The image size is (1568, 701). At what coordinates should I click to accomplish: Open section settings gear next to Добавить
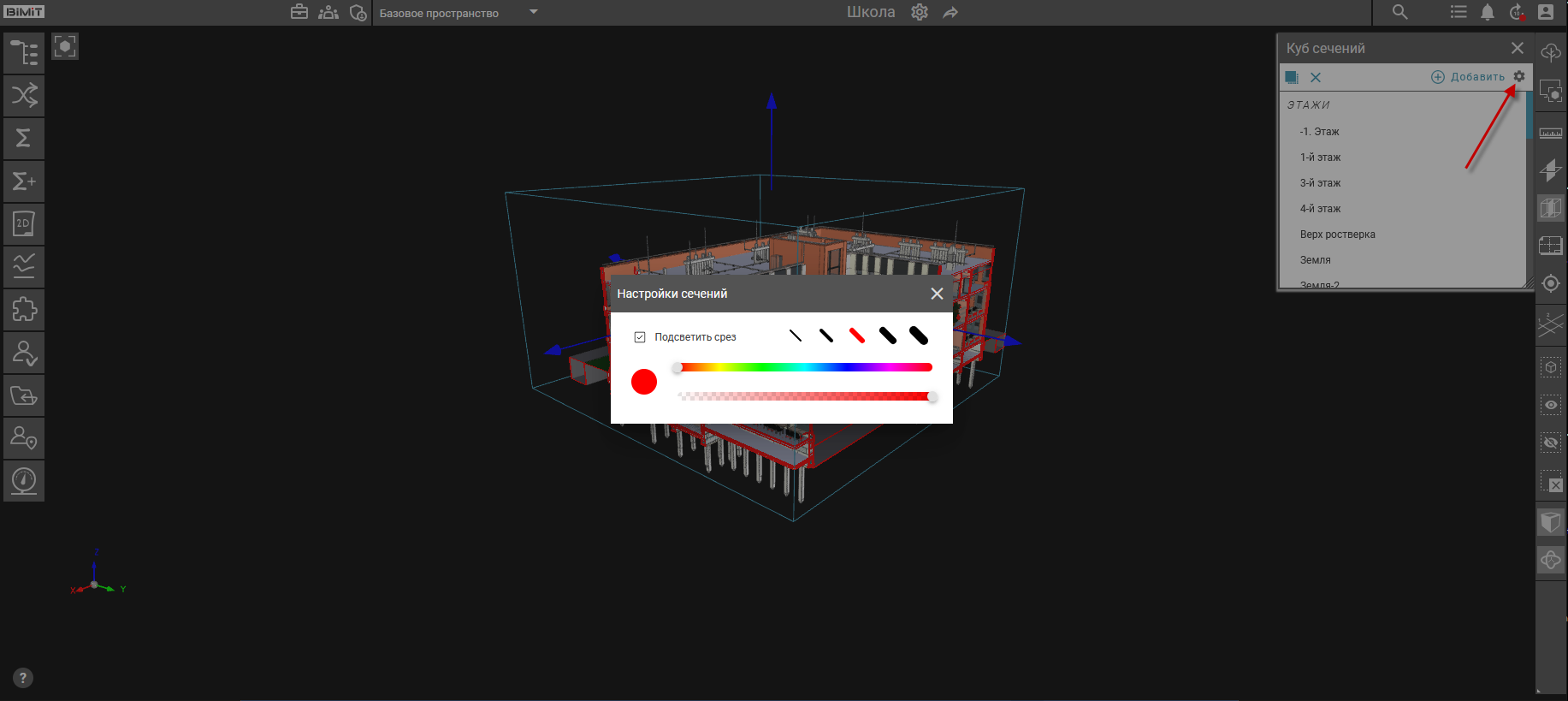click(x=1519, y=76)
